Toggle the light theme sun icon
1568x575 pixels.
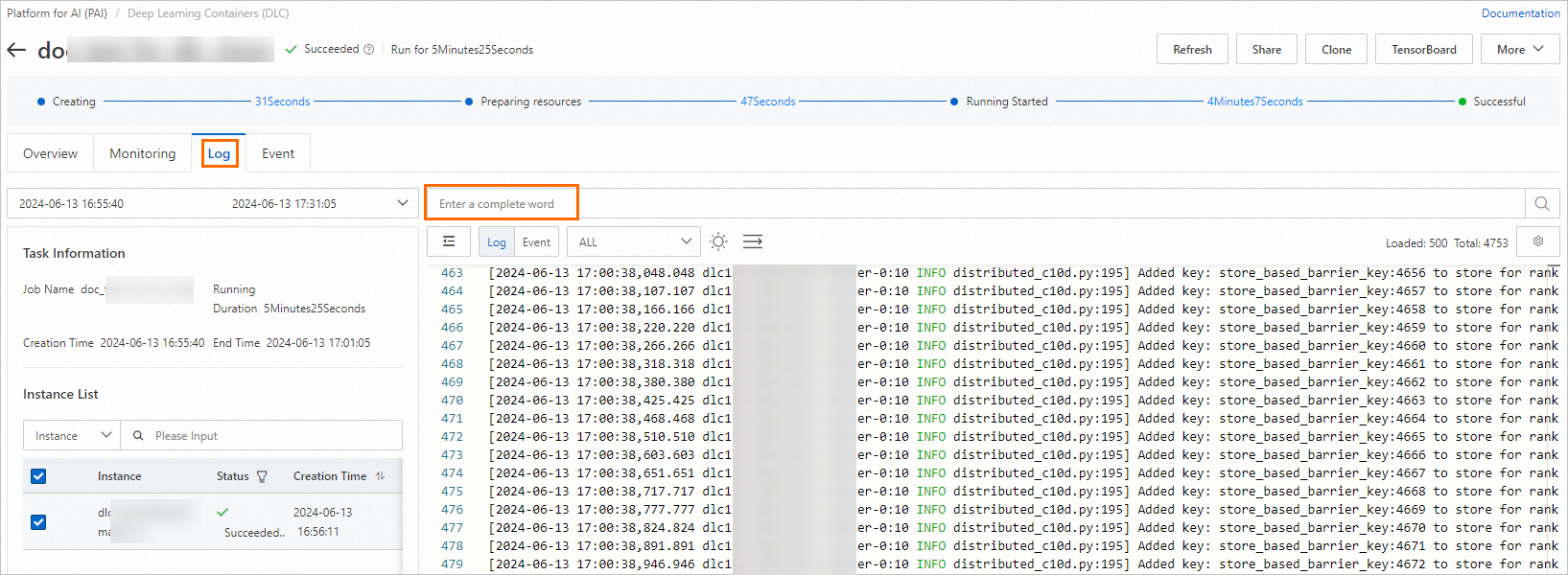click(718, 241)
